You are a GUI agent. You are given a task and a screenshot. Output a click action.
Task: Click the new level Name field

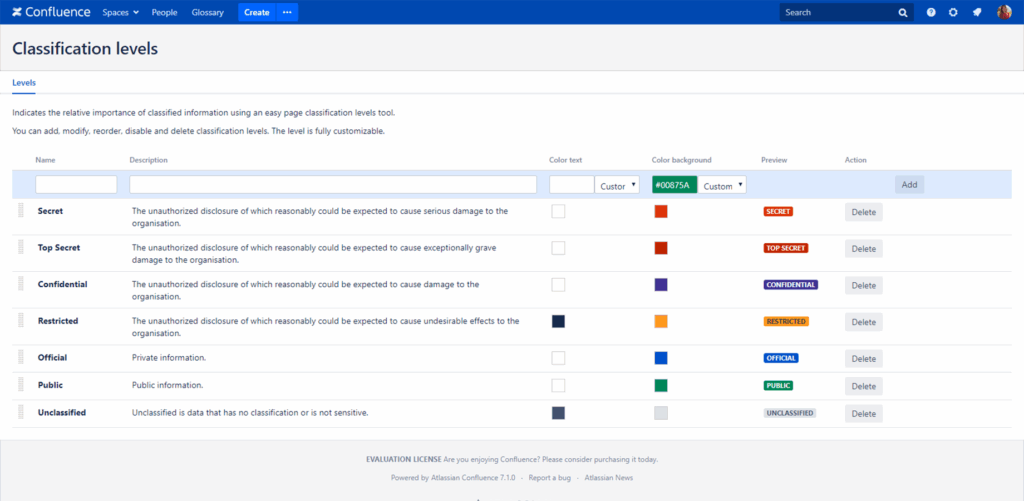click(x=76, y=185)
